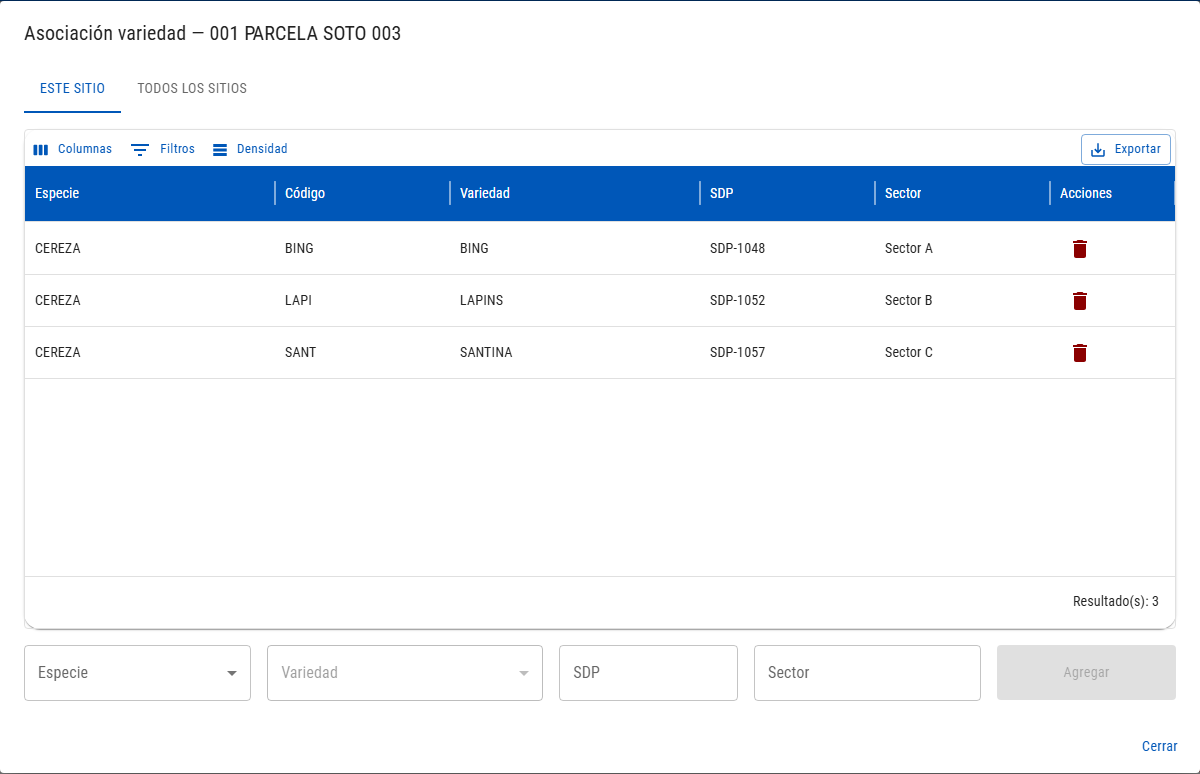
Task: Sort by the Especie column header
Action: tap(150, 193)
